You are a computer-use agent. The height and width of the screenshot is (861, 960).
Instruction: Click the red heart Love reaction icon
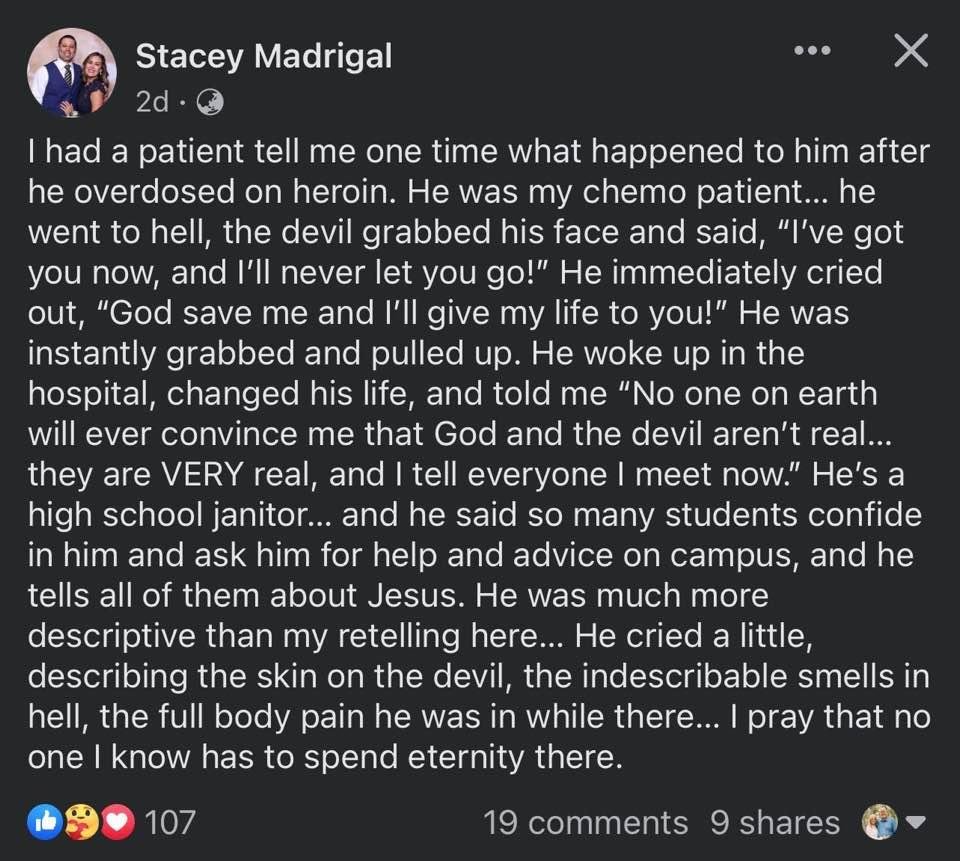click(x=118, y=822)
